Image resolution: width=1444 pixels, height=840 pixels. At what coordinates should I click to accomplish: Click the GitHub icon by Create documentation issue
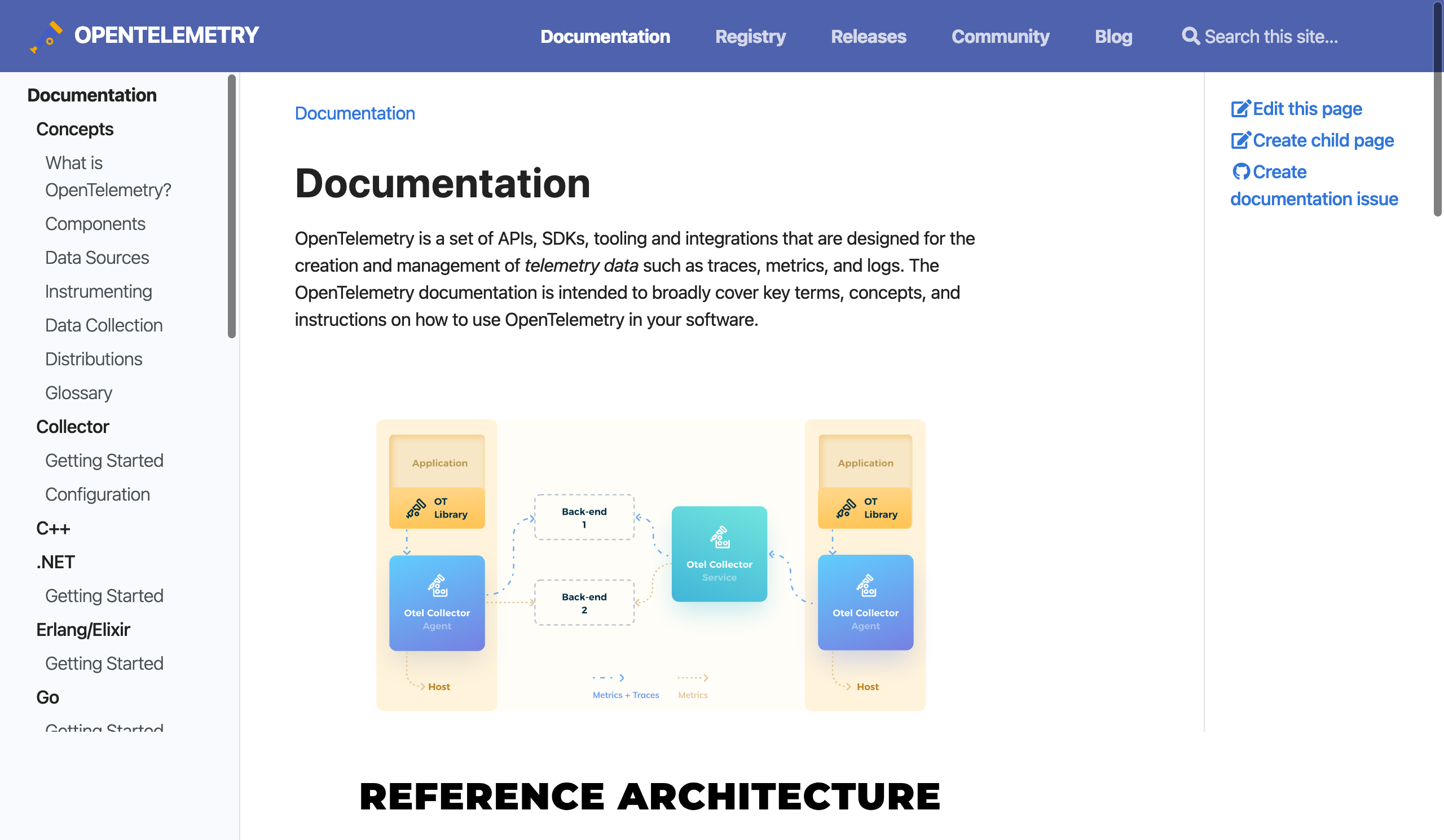coord(1240,172)
